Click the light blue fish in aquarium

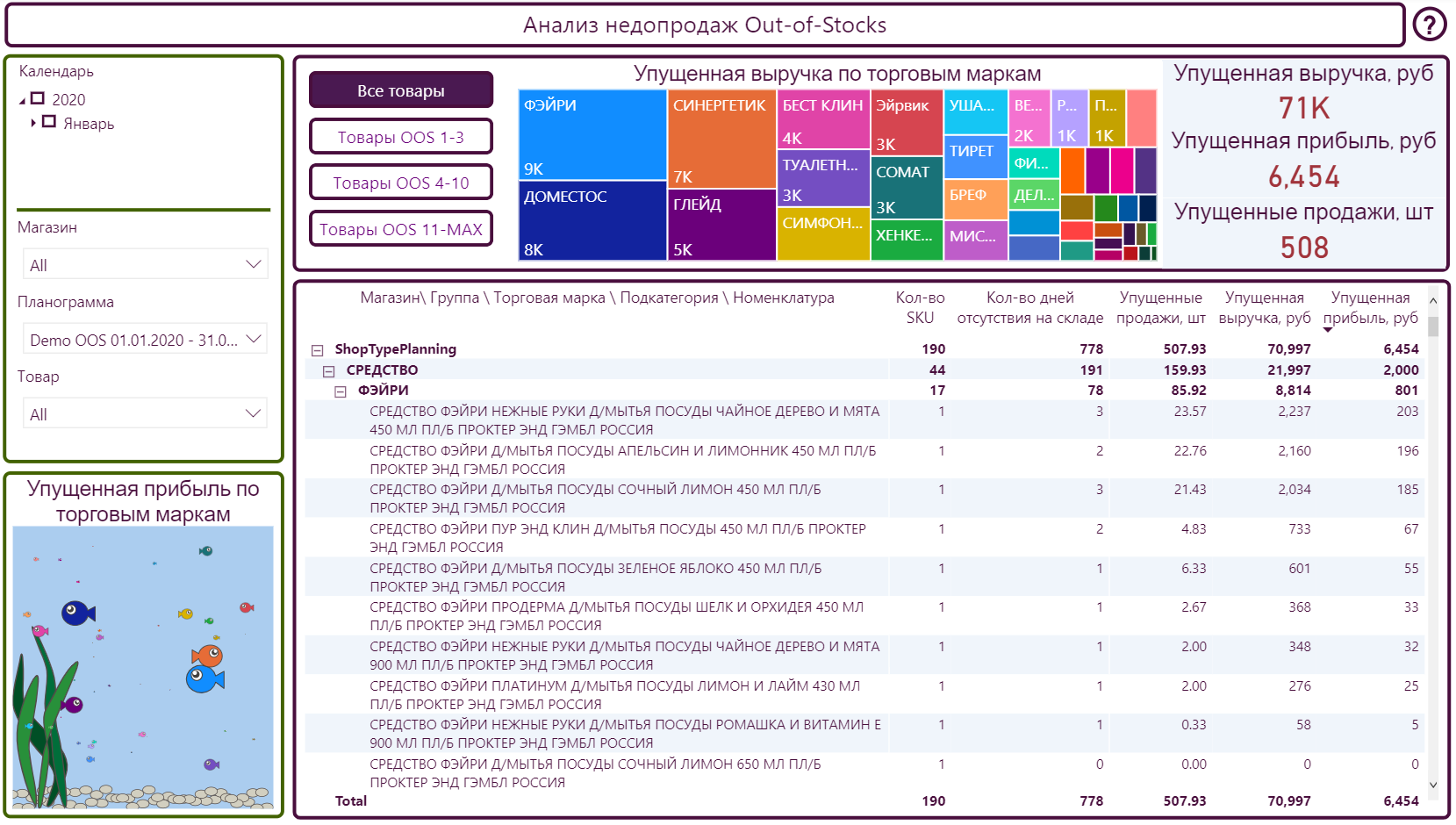204,678
